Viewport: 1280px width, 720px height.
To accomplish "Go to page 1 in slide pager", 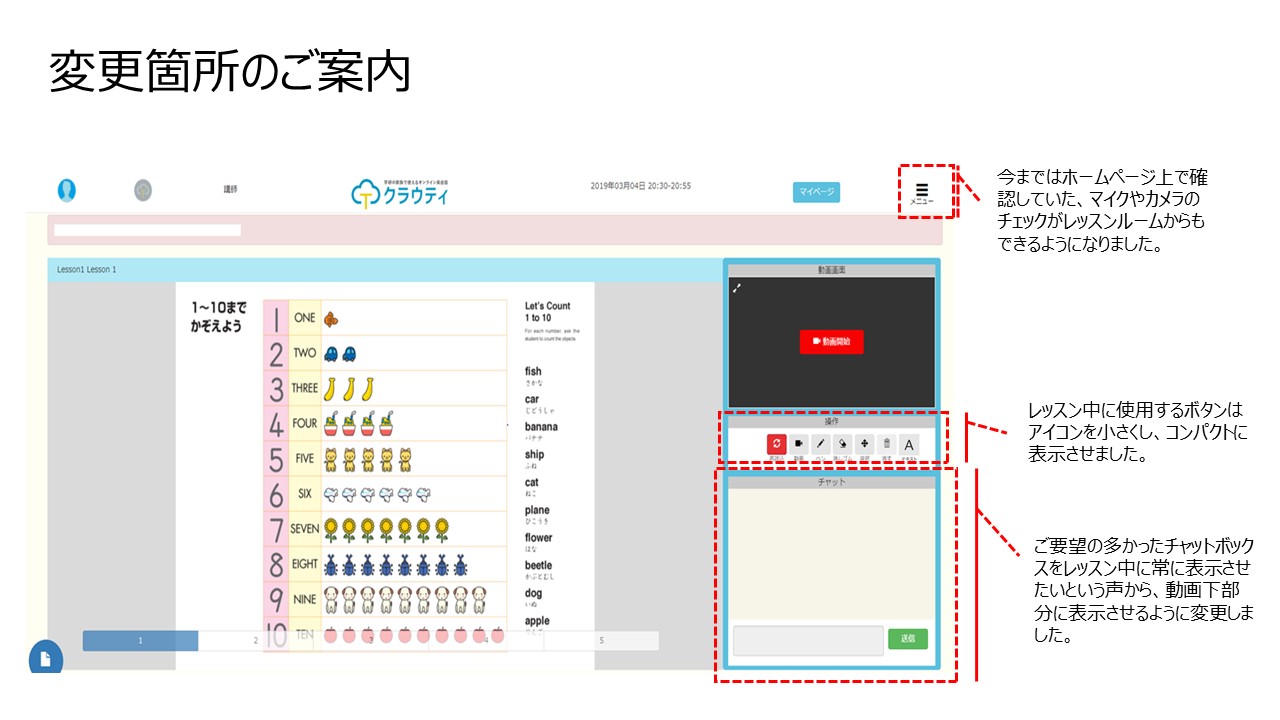I will [140, 641].
